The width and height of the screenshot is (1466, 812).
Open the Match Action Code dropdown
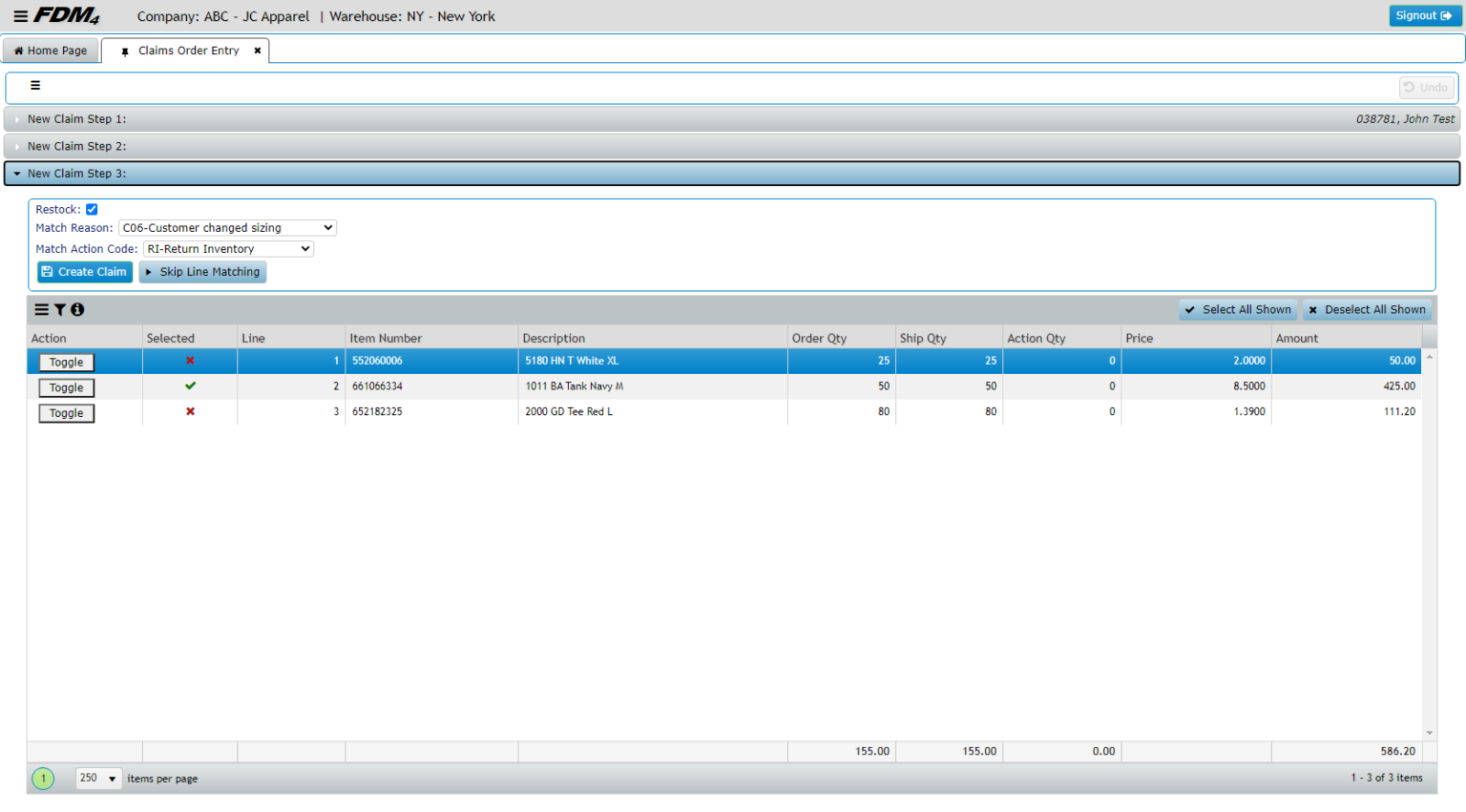point(227,248)
